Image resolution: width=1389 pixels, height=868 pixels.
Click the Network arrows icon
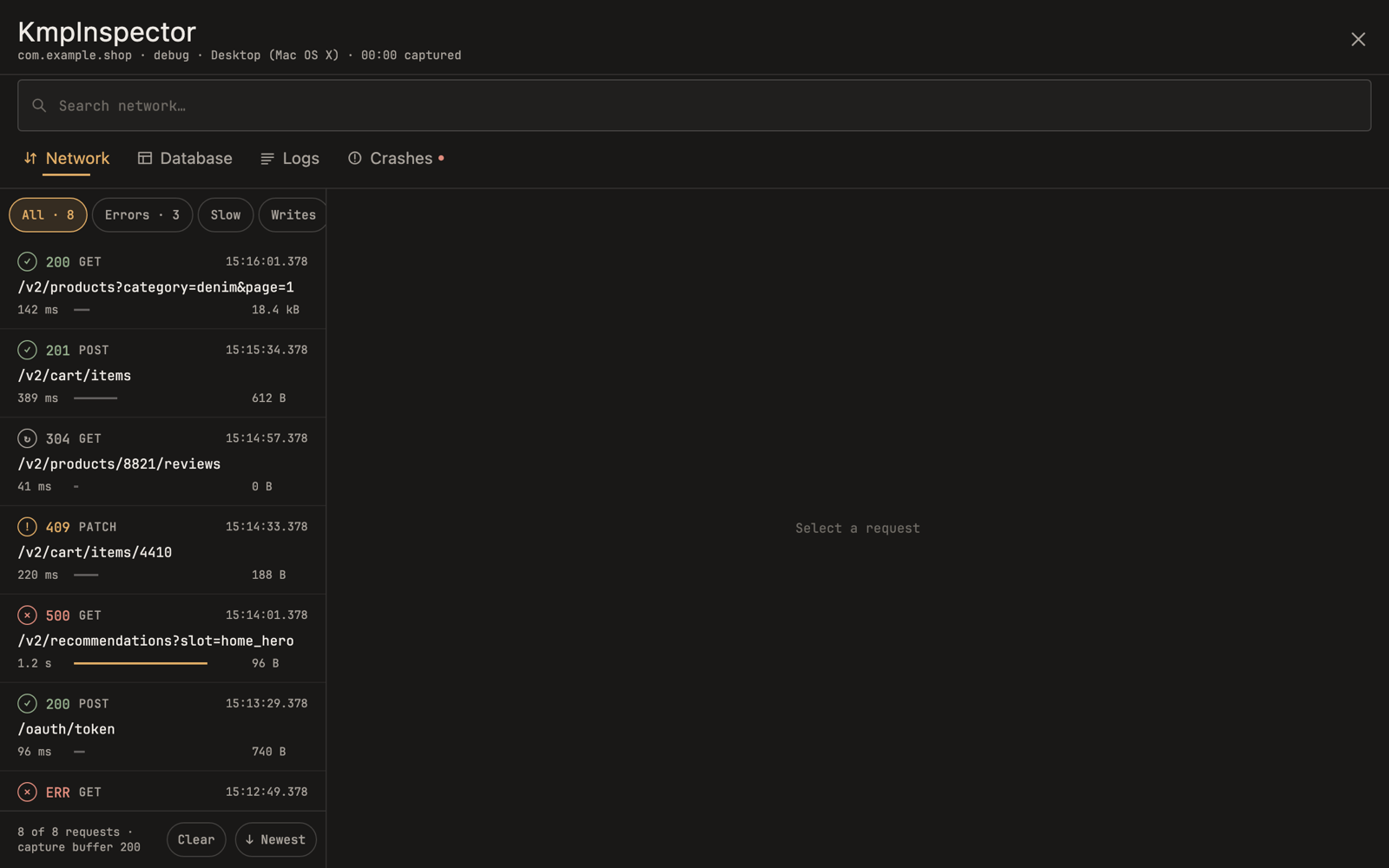click(x=30, y=158)
